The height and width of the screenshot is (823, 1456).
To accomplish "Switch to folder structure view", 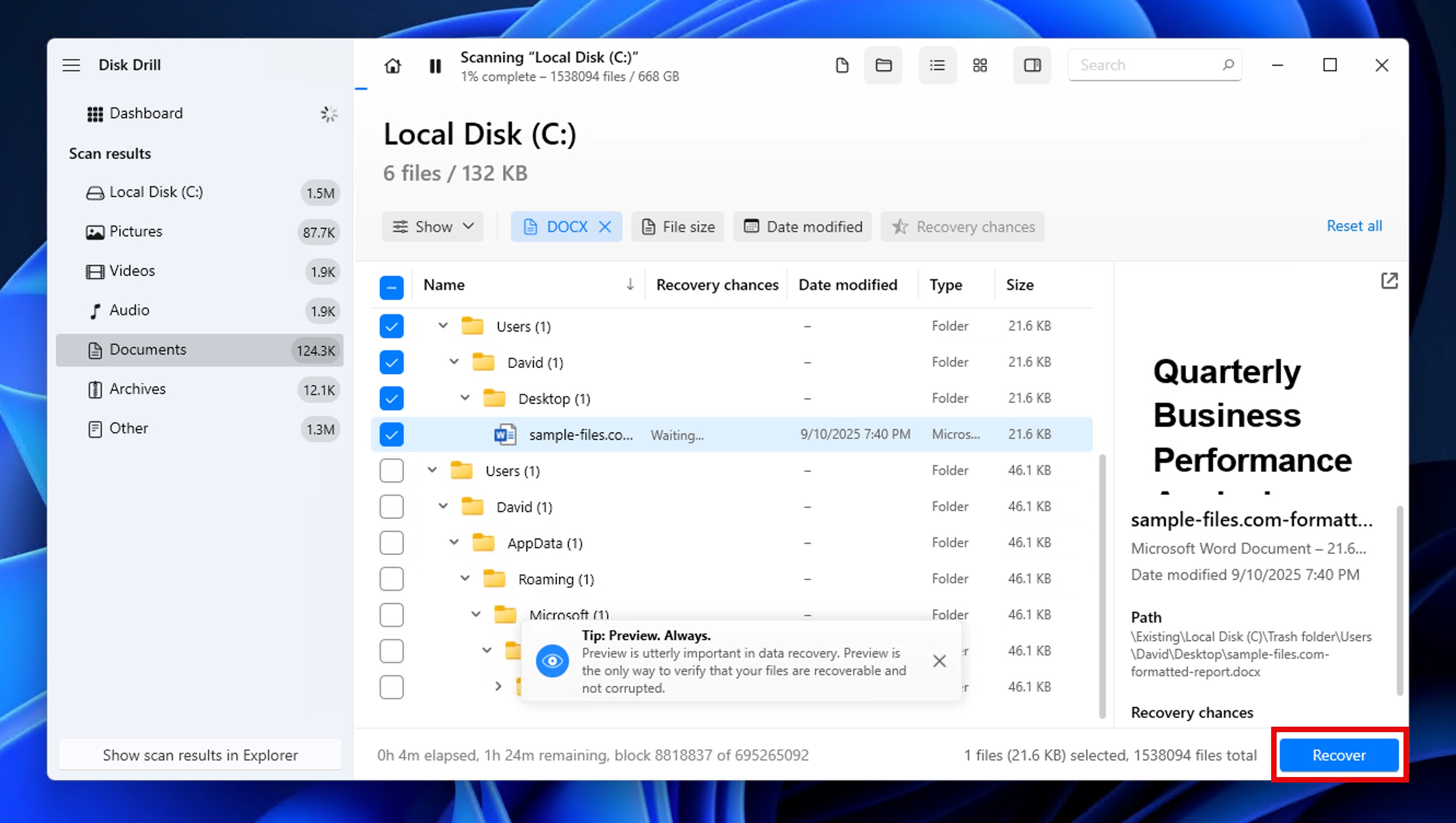I will [x=883, y=65].
